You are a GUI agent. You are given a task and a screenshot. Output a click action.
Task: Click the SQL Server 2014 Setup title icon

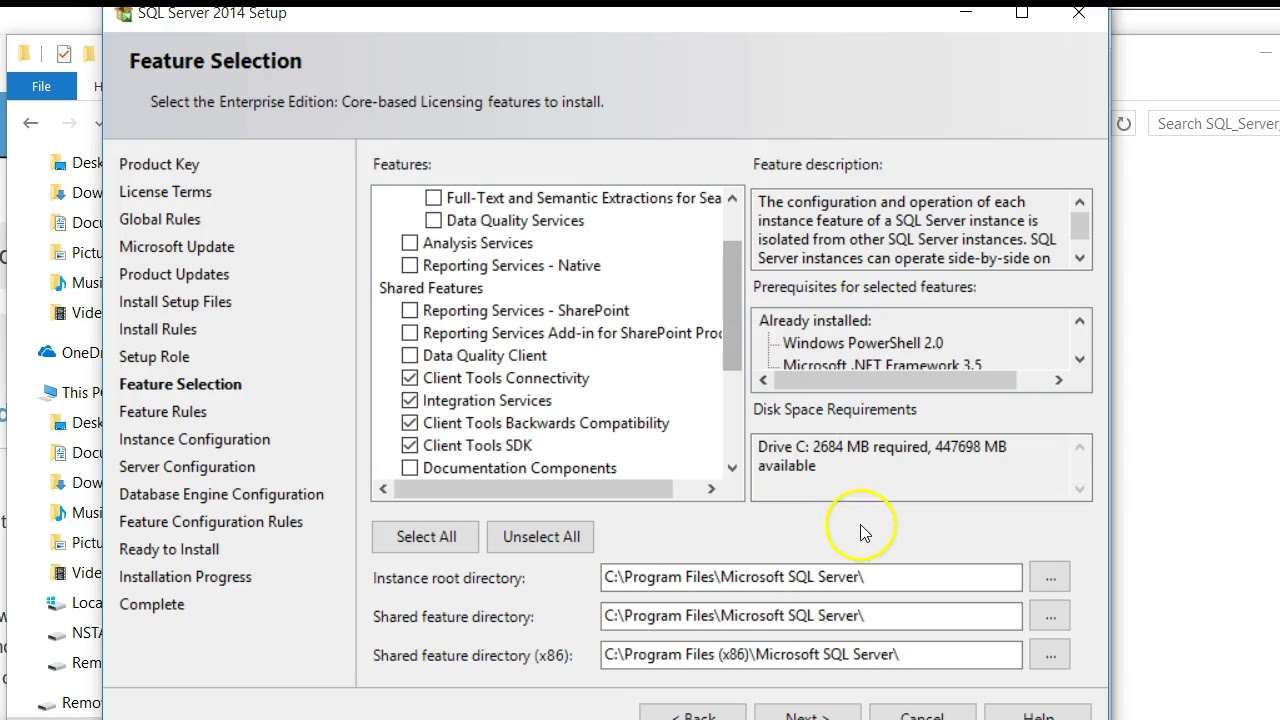pos(124,13)
